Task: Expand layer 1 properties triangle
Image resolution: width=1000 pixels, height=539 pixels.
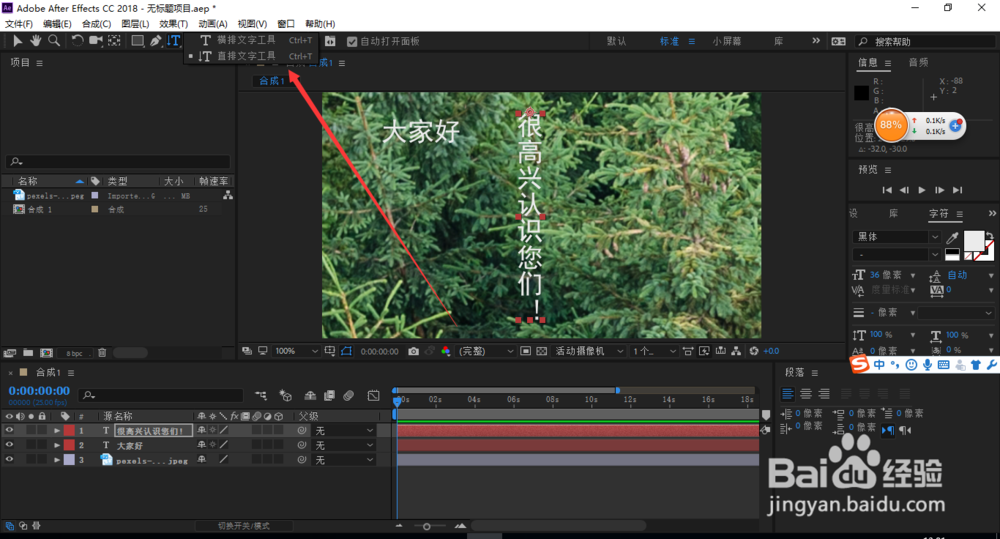Action: pyautogui.click(x=57, y=431)
